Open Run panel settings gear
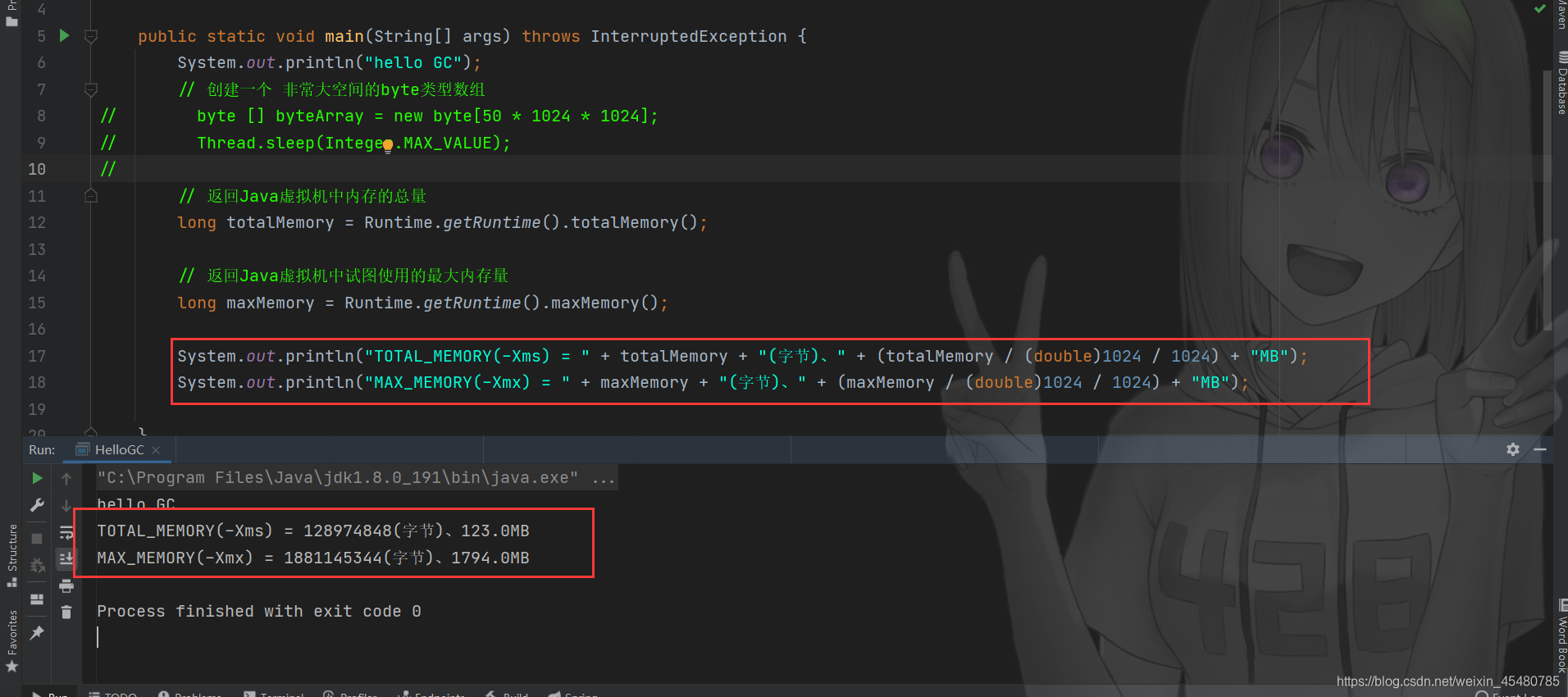The width and height of the screenshot is (1568, 697). click(1513, 449)
